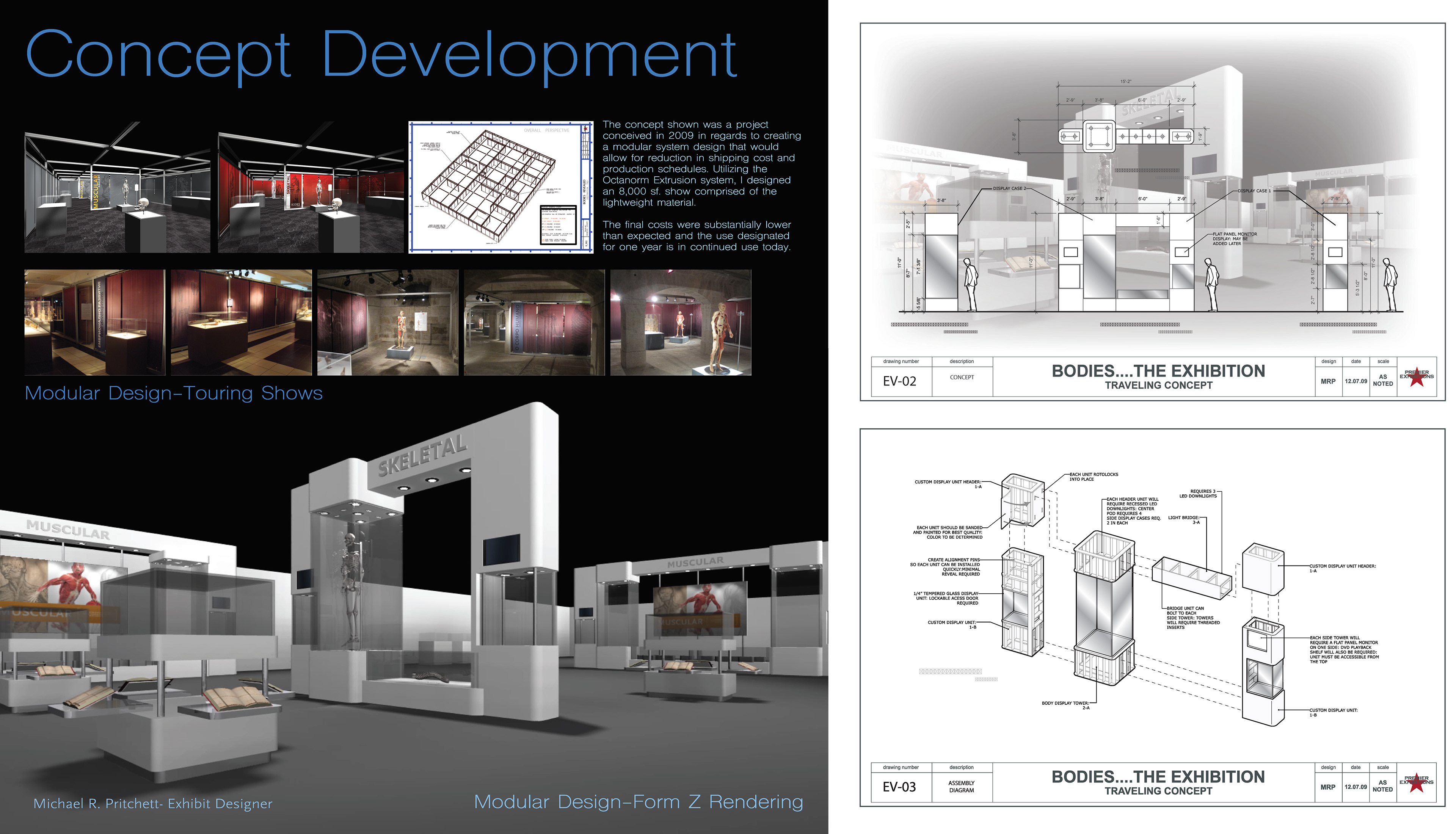Select the red Skeletal gallery rendering thumbnail
This screenshot has height=834, width=1456.
(x=311, y=187)
